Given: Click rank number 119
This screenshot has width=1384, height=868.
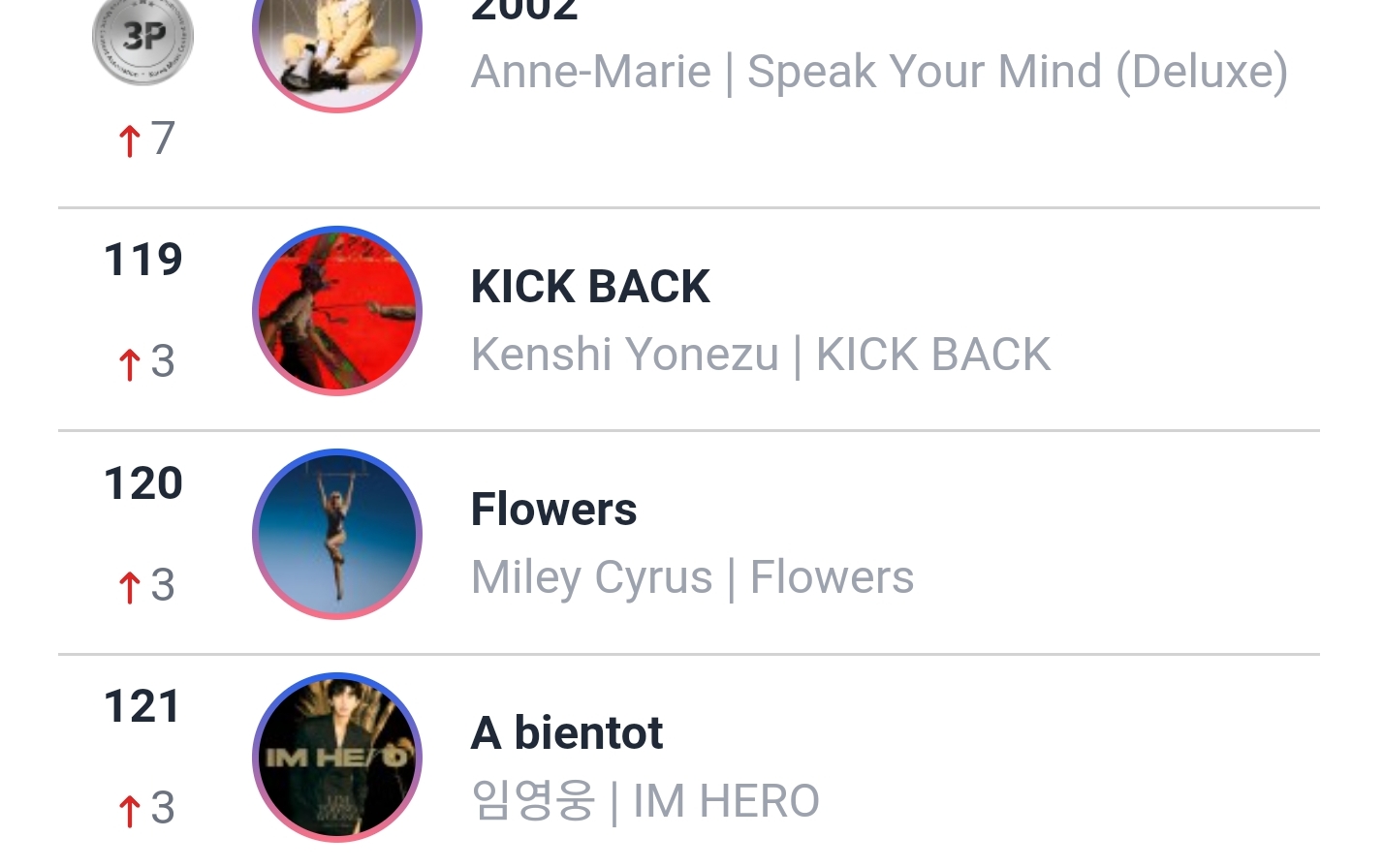Looking at the screenshot, I should (143, 260).
